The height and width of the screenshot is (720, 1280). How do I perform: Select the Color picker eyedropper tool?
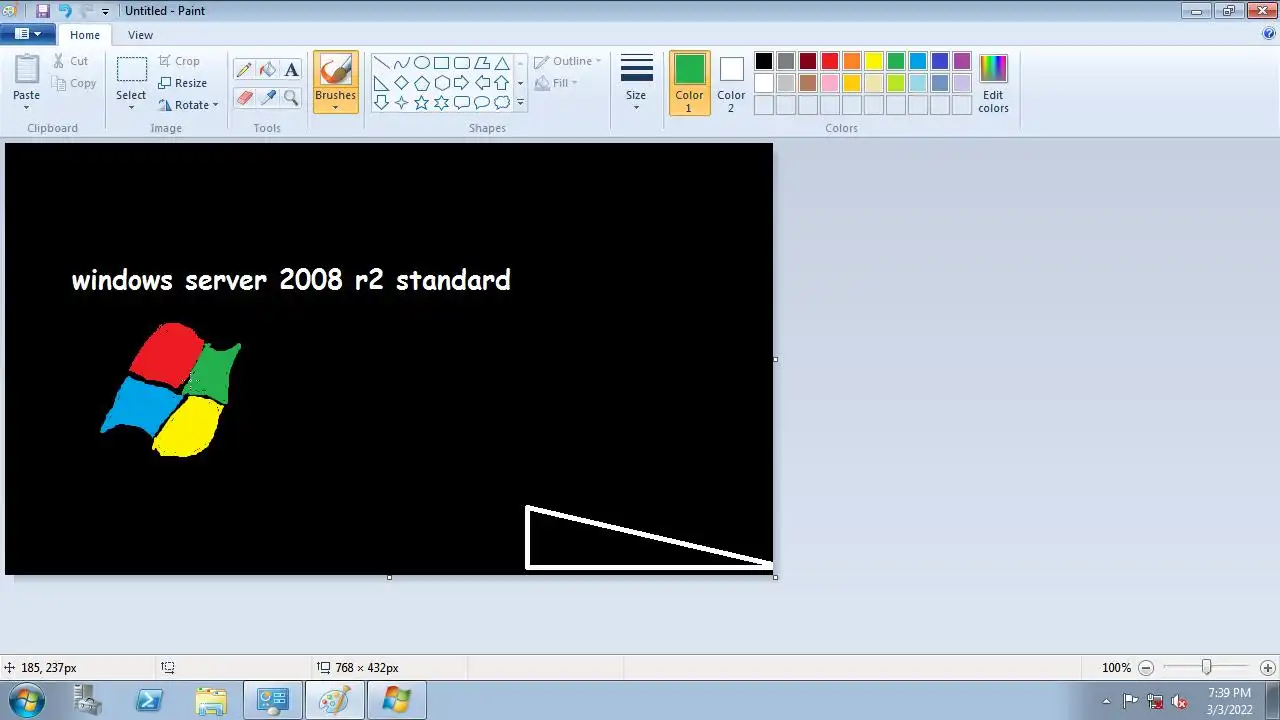pyautogui.click(x=268, y=97)
